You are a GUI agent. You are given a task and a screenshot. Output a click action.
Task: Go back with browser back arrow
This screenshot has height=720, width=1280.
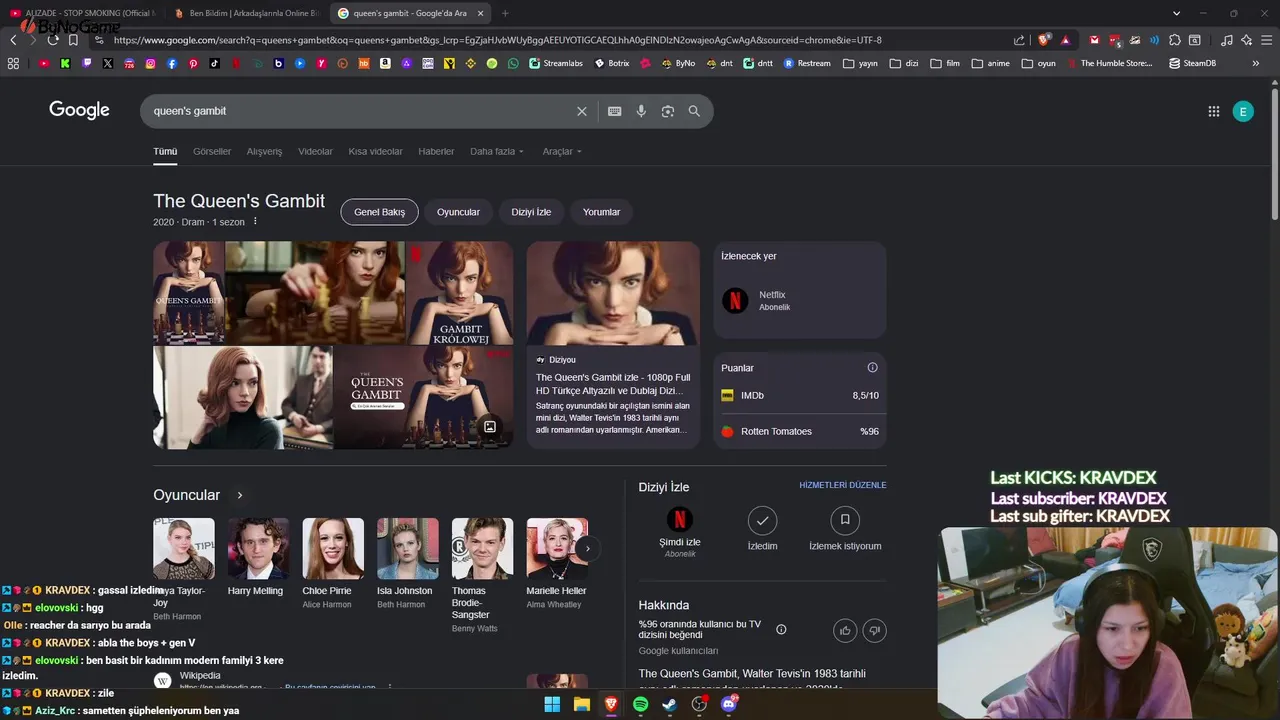(x=13, y=40)
